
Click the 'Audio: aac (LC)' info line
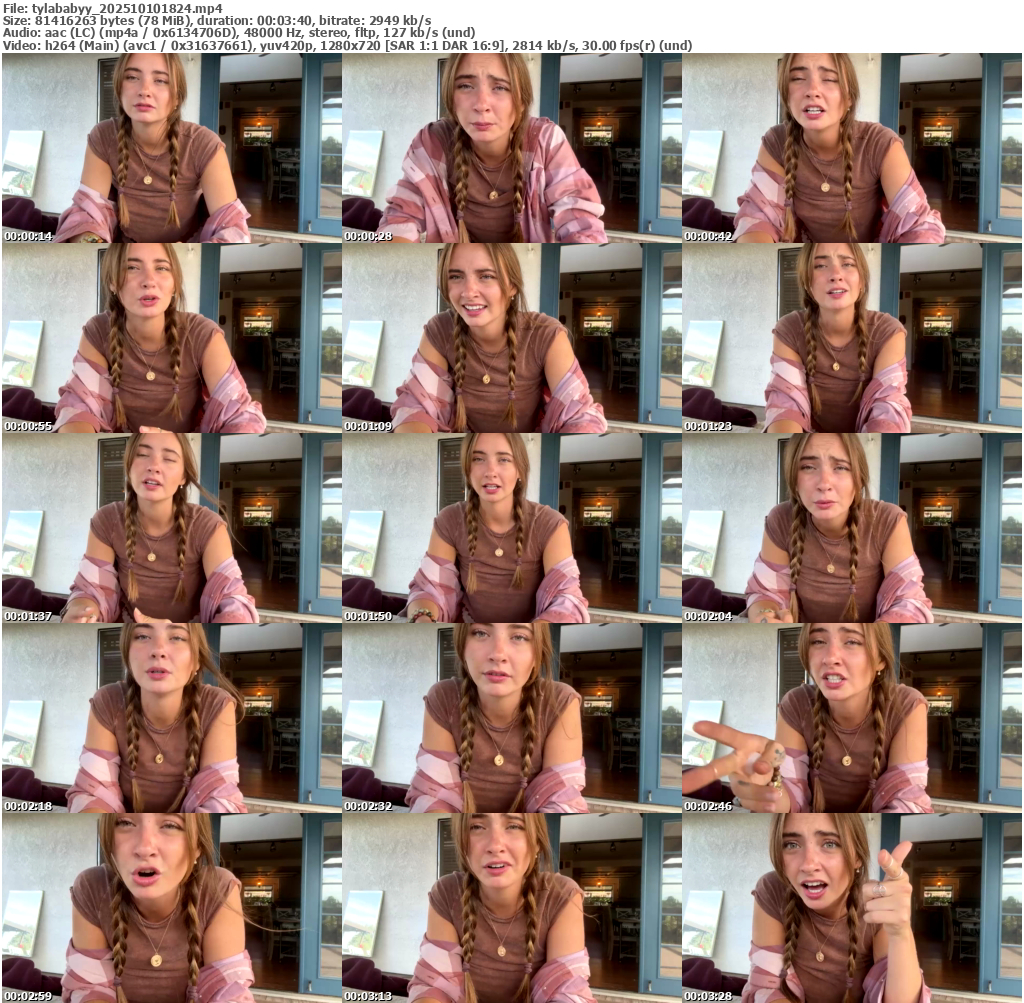239,33
